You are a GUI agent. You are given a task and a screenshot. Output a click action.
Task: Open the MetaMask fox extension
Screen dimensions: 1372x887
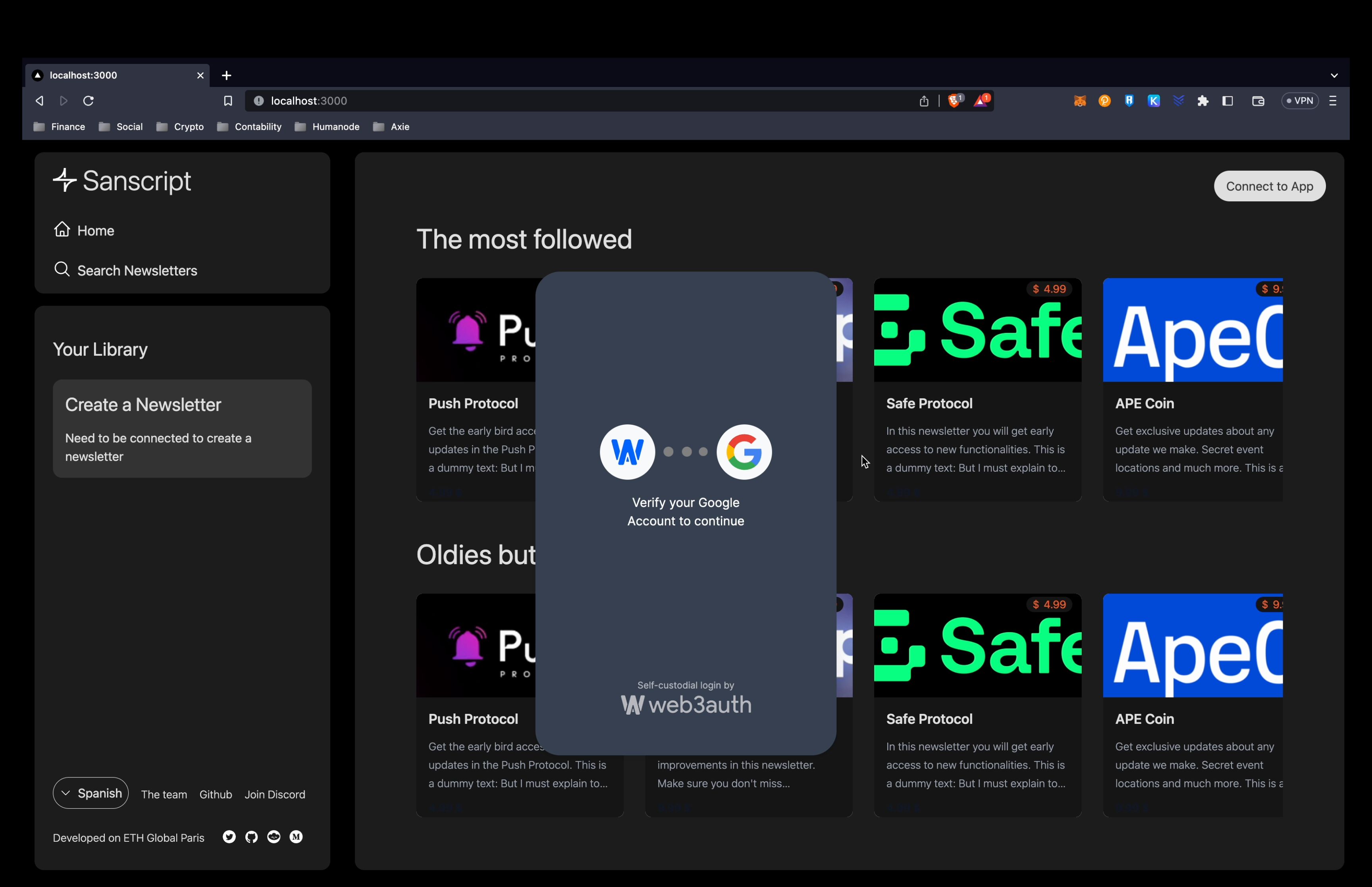1079,101
